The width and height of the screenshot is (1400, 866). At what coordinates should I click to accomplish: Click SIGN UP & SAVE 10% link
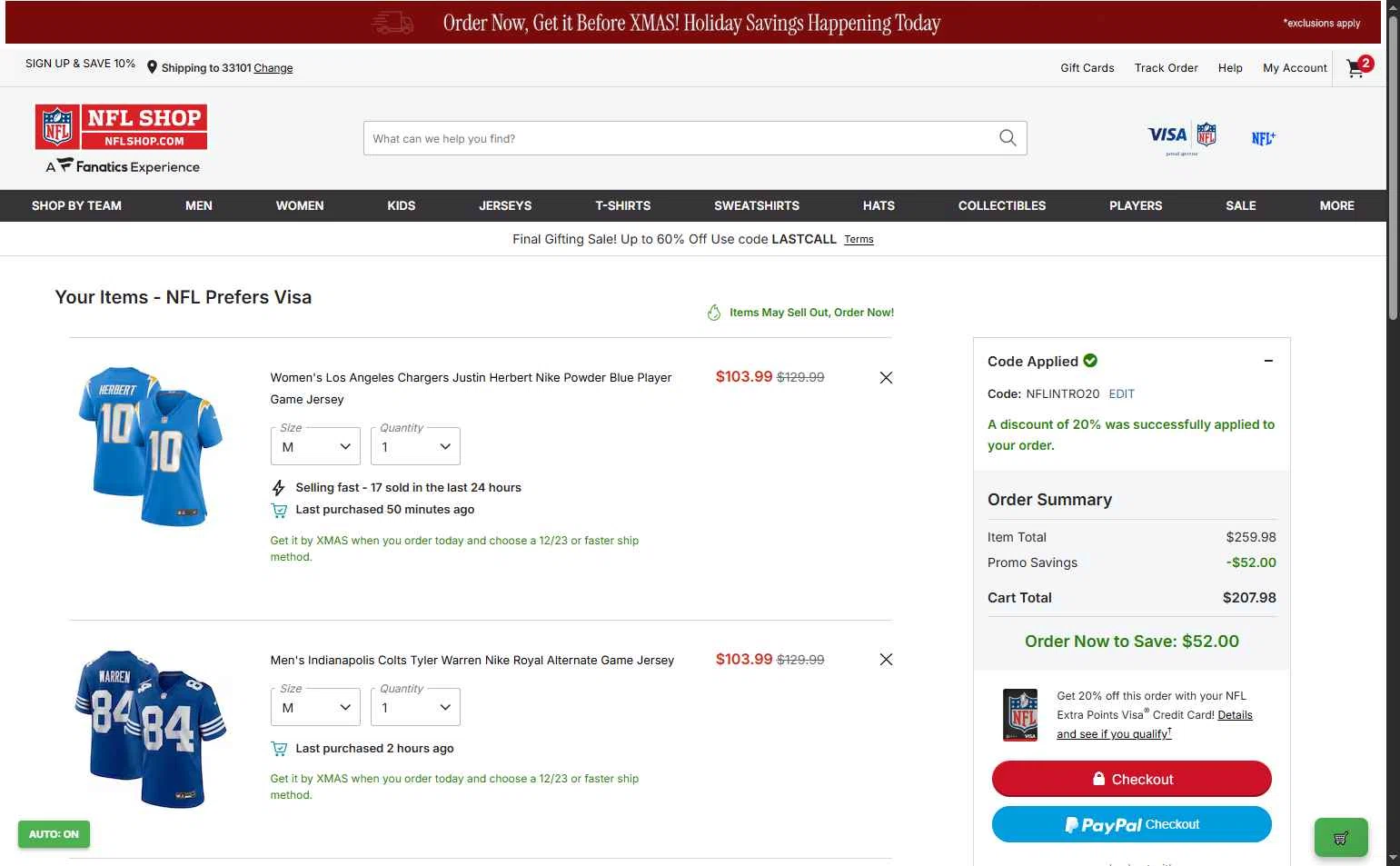(80, 64)
